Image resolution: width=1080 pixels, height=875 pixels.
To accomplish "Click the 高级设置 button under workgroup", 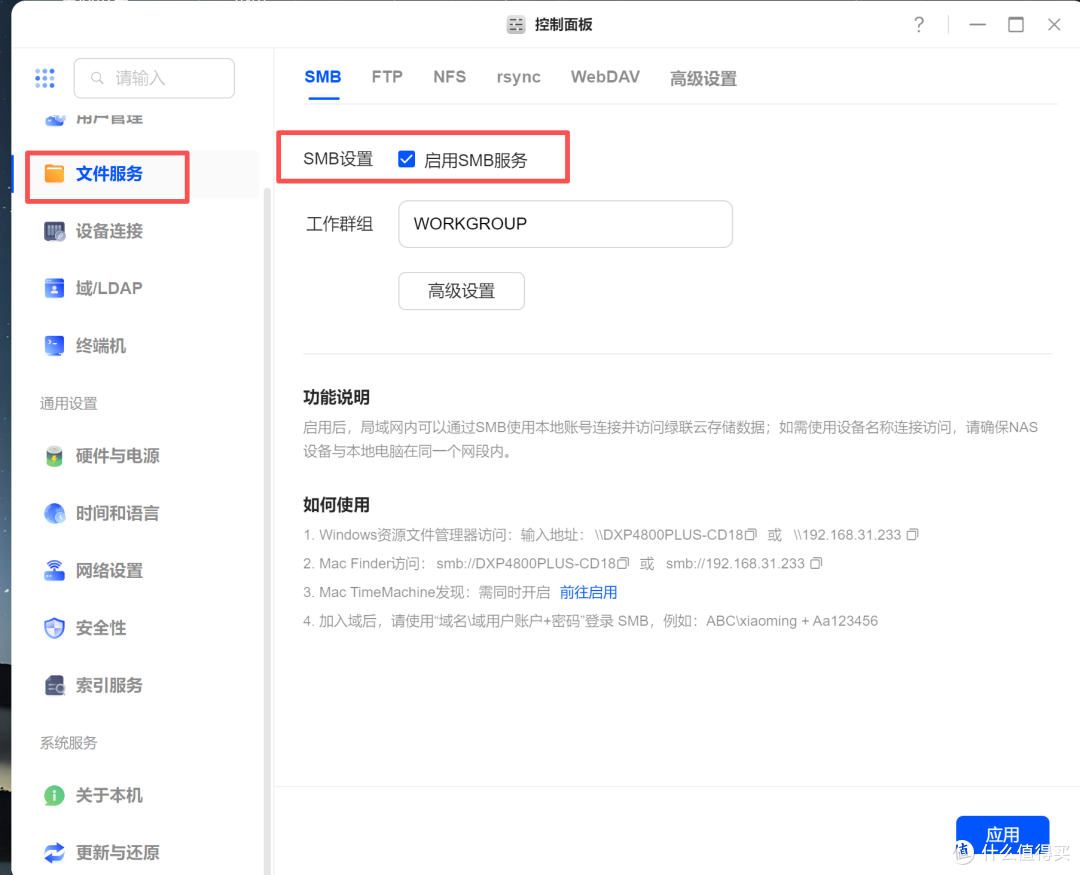I will (461, 291).
